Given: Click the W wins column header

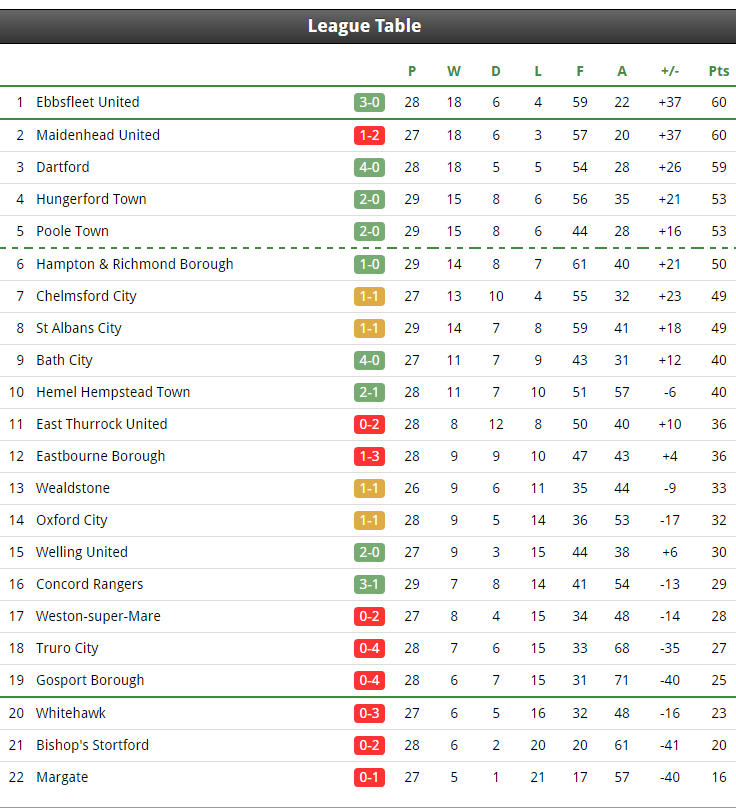Looking at the screenshot, I should click(x=454, y=71).
